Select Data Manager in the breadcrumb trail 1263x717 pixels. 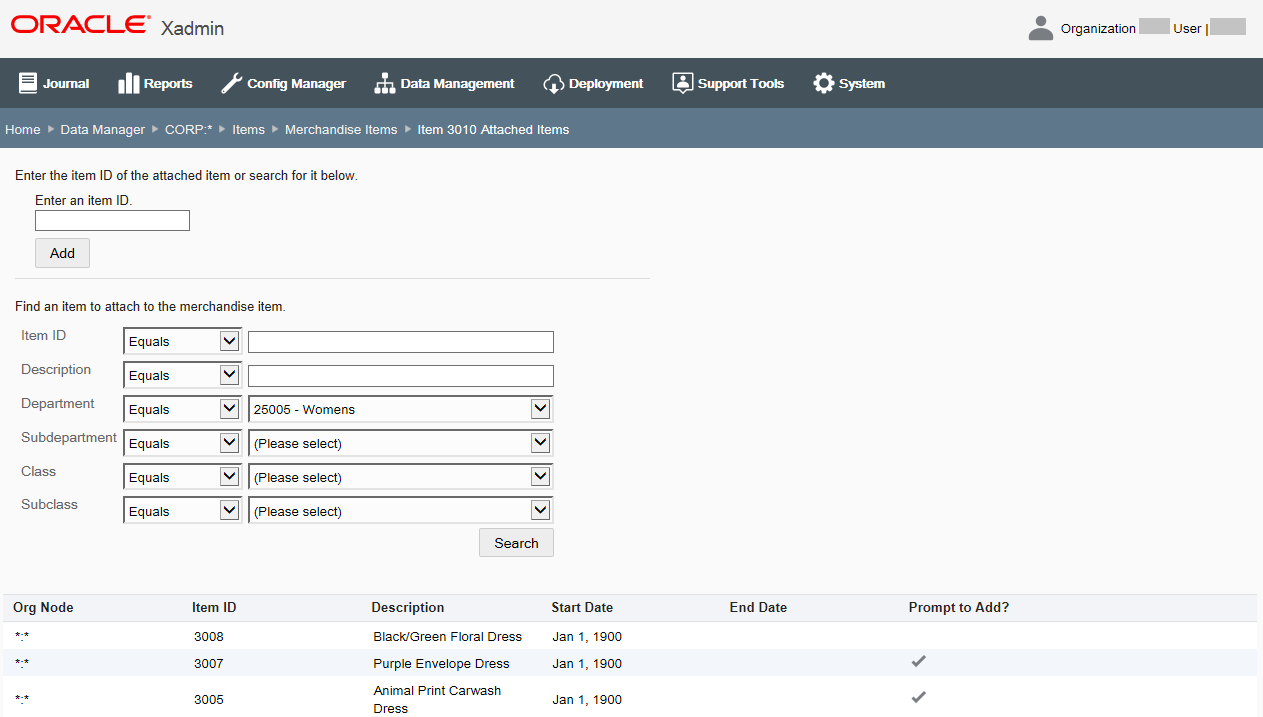[x=102, y=129]
